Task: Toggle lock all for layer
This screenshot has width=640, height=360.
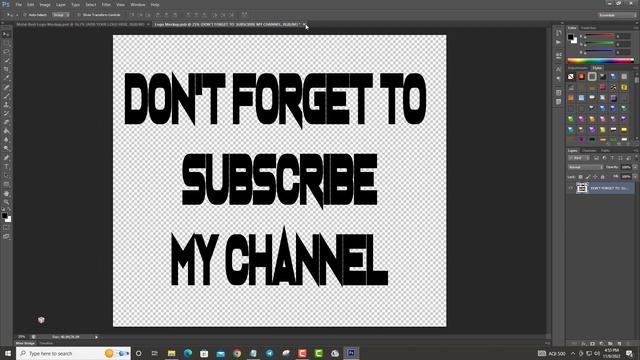Action: point(602,177)
